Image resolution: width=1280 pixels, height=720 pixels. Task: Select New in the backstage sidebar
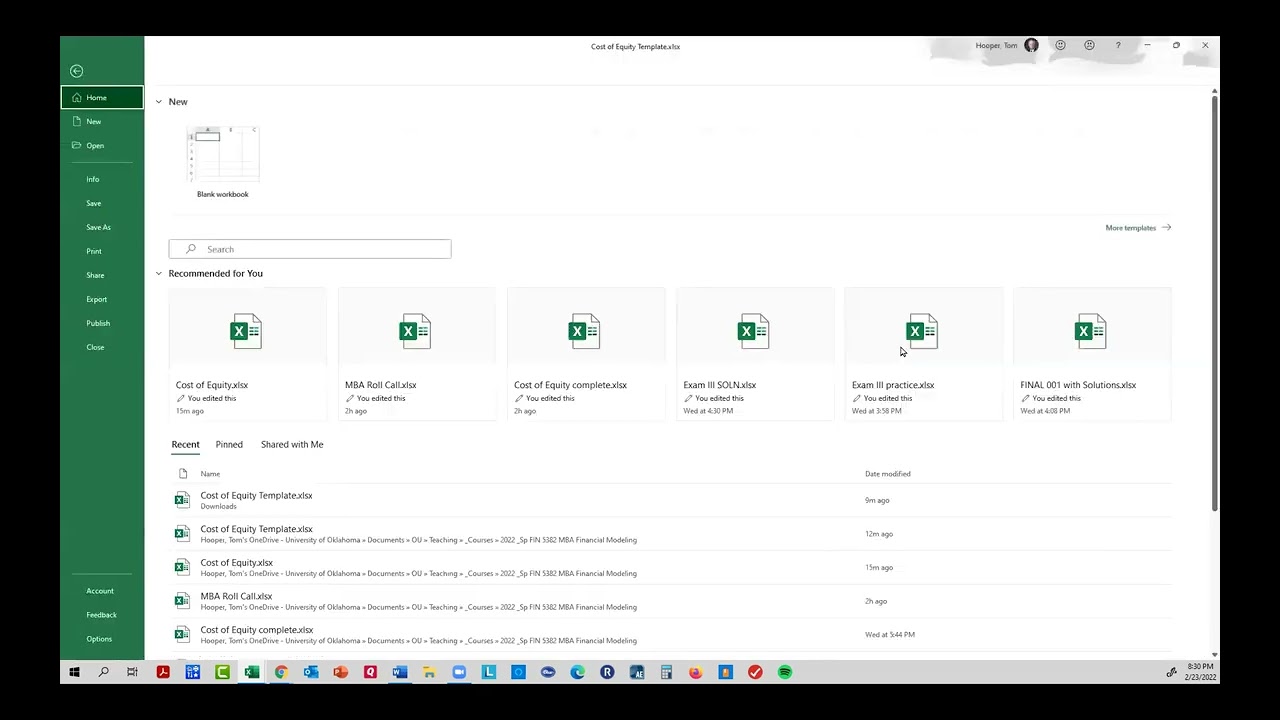point(102,121)
